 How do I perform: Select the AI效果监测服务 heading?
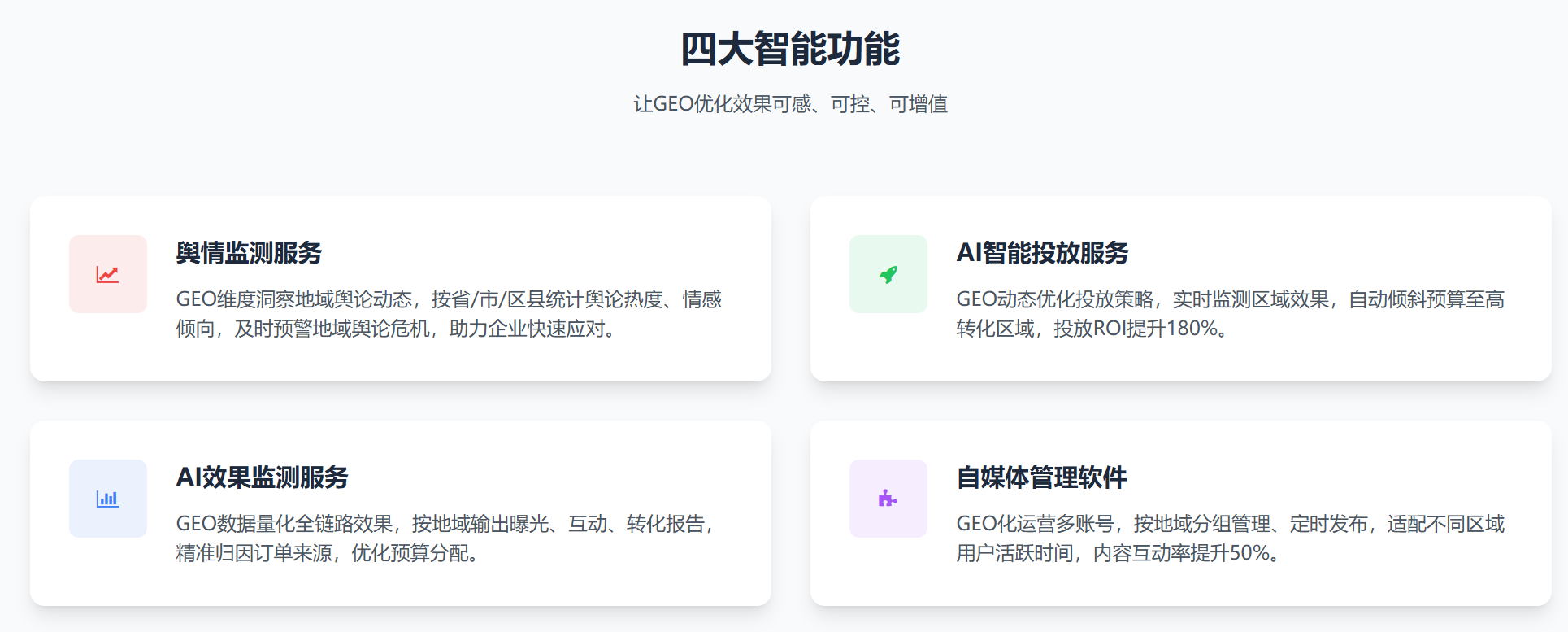(x=262, y=477)
